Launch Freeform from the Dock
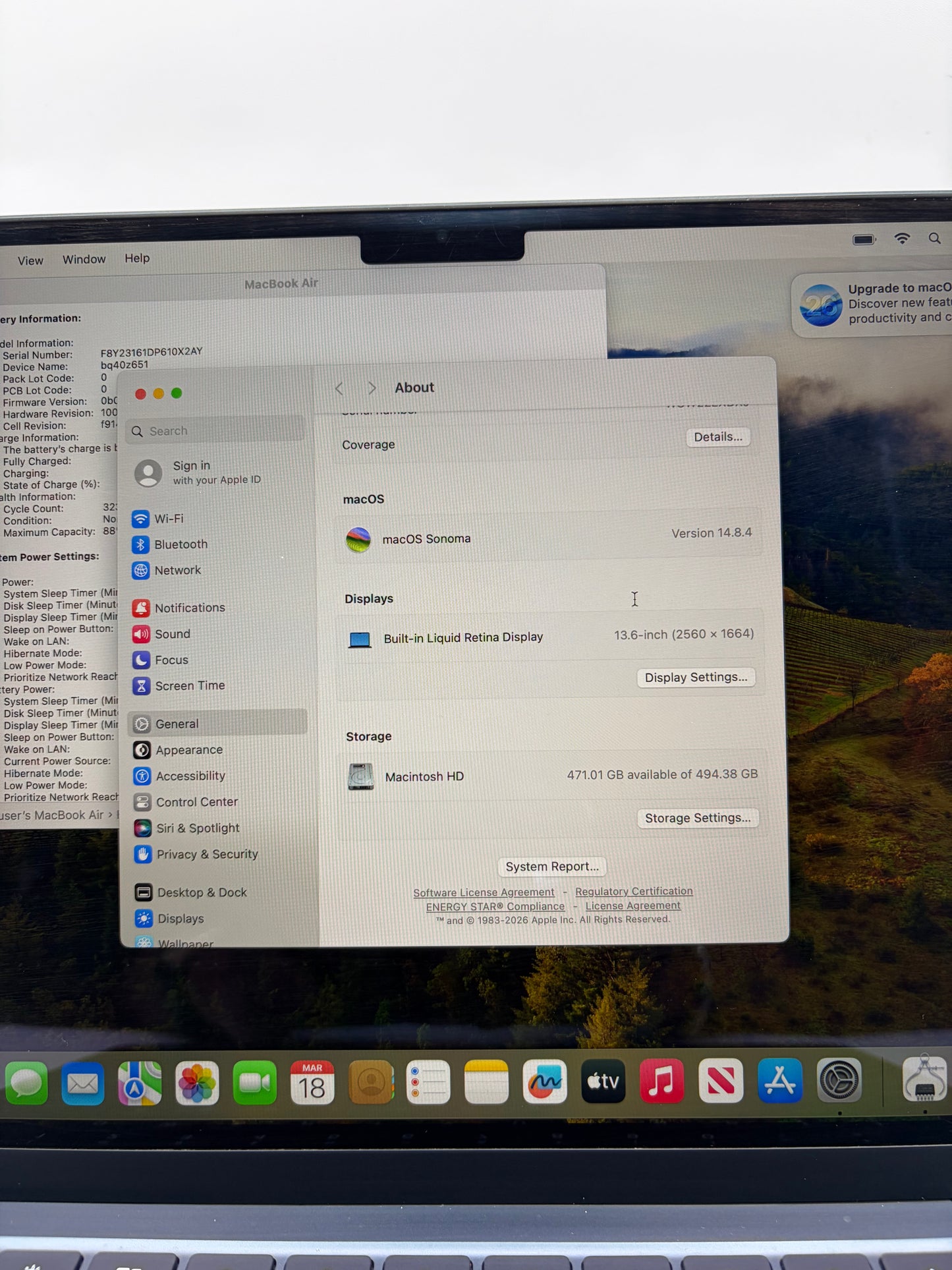The image size is (952, 1270). click(545, 1081)
